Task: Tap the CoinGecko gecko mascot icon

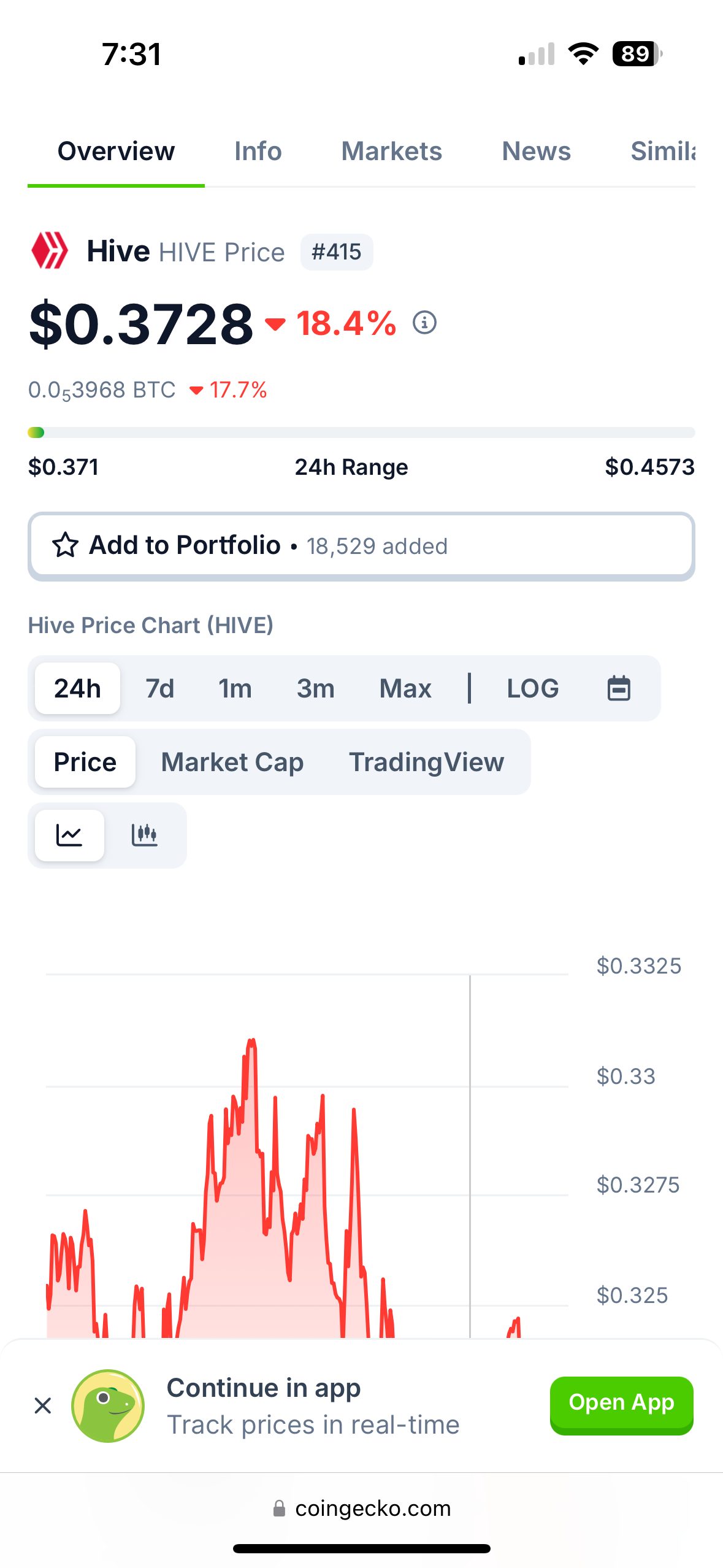Action: tap(108, 1405)
